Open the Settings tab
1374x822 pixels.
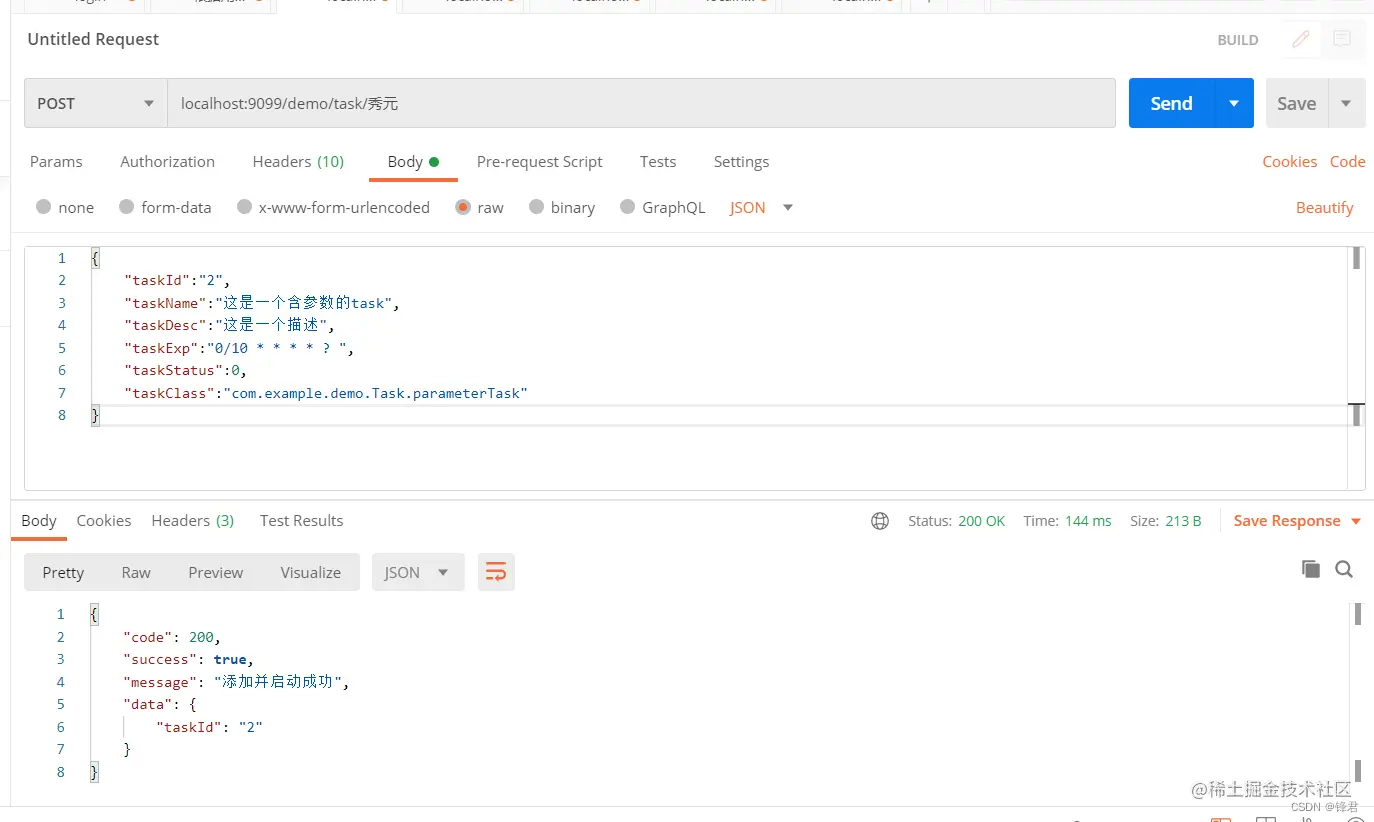[x=741, y=161]
